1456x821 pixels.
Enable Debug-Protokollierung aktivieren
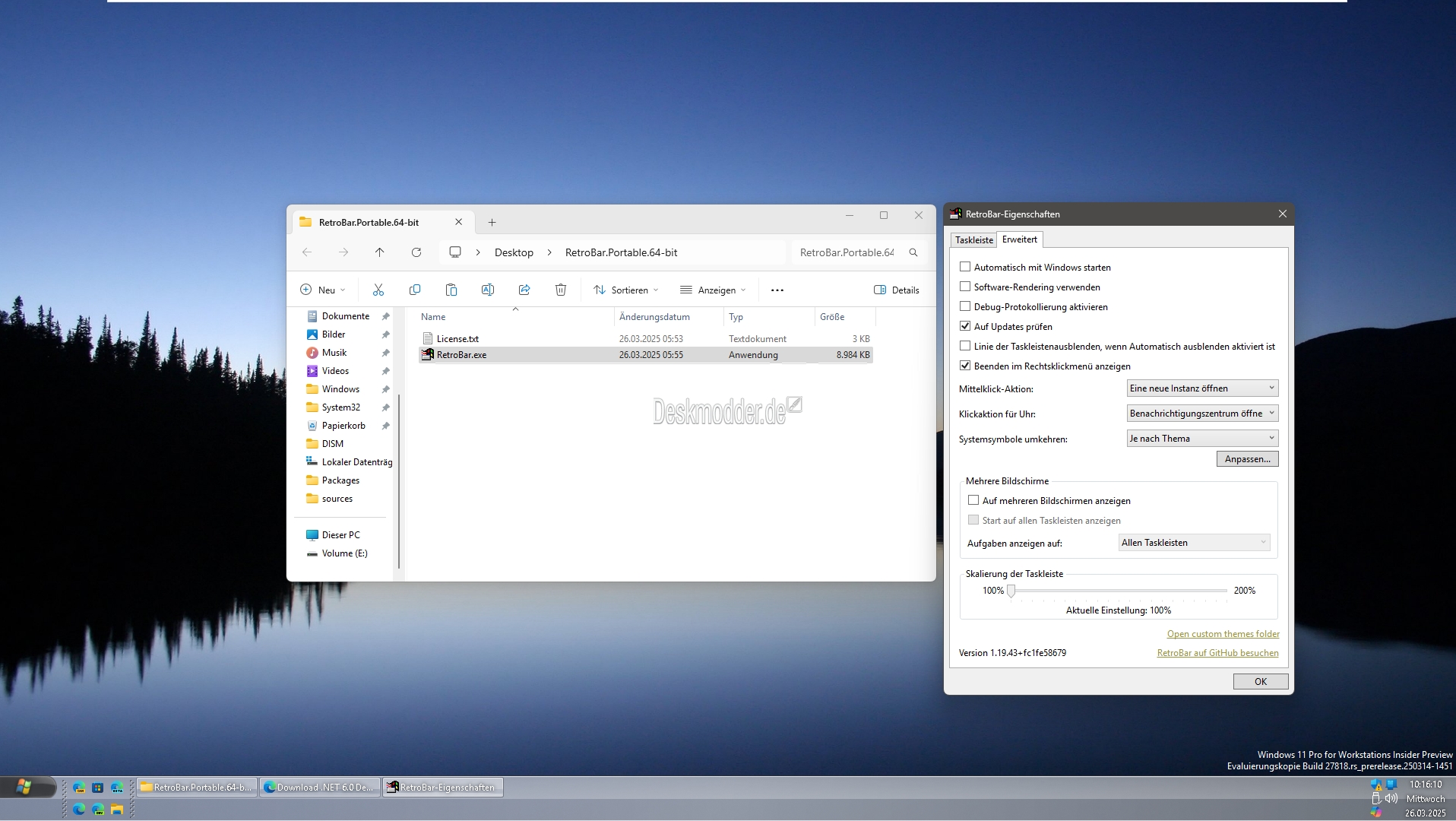click(x=965, y=306)
